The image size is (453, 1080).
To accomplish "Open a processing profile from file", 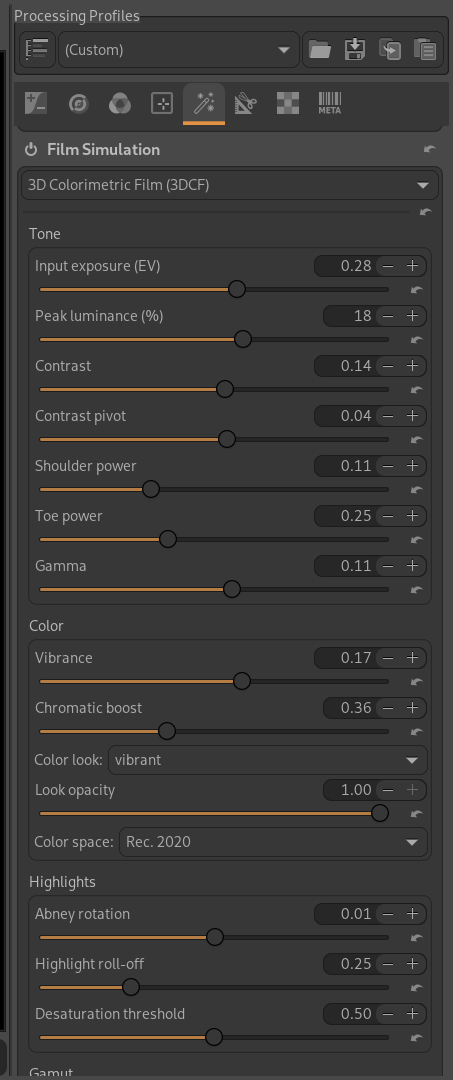I will tap(319, 50).
